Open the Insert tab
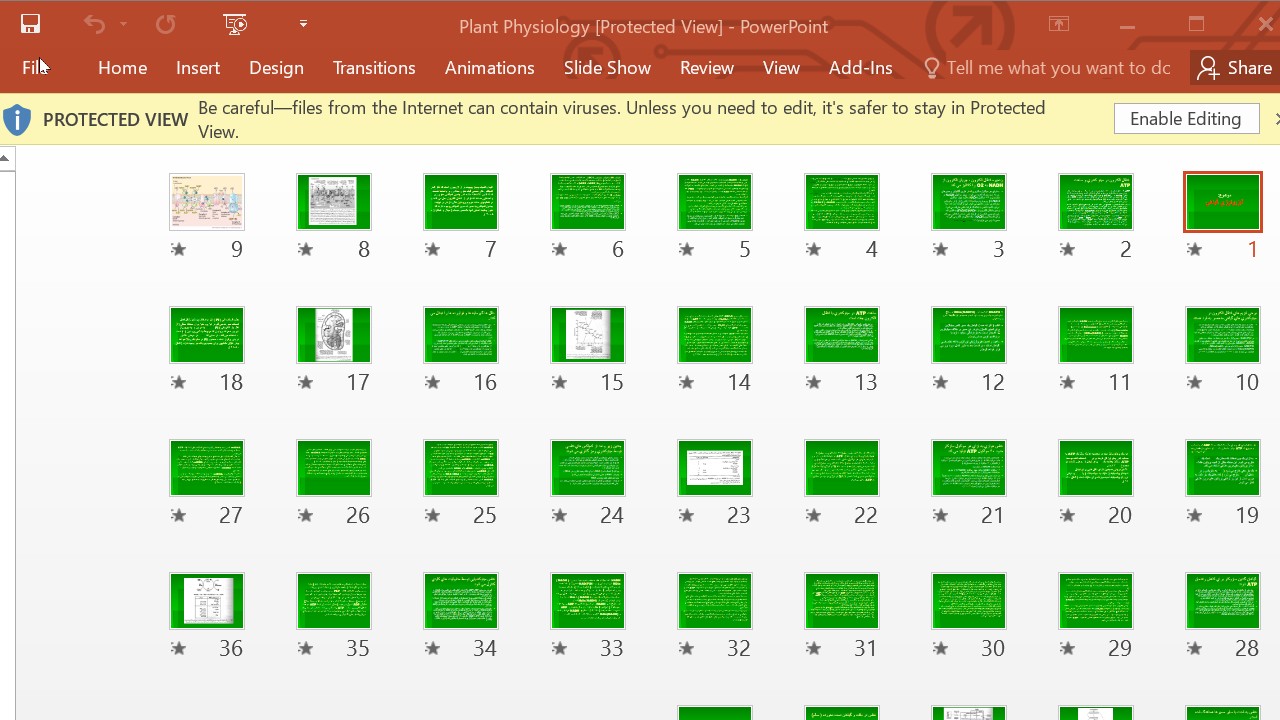The image size is (1280, 720). (x=198, y=67)
